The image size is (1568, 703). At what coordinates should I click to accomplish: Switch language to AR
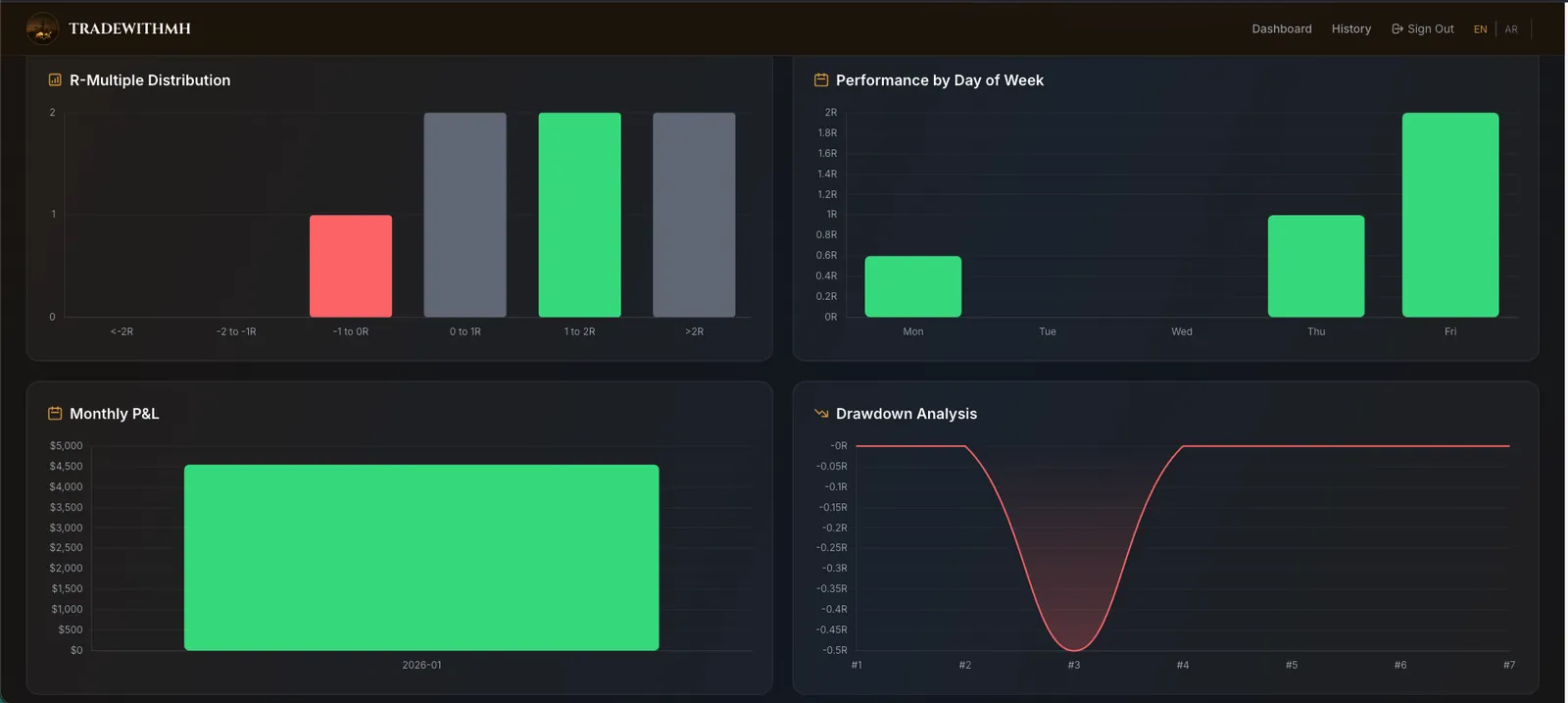click(1511, 29)
